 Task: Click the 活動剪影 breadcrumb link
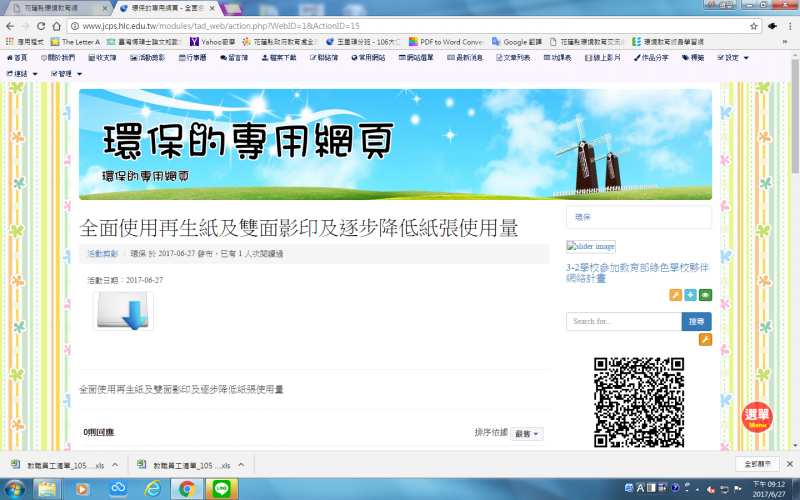[x=103, y=254]
